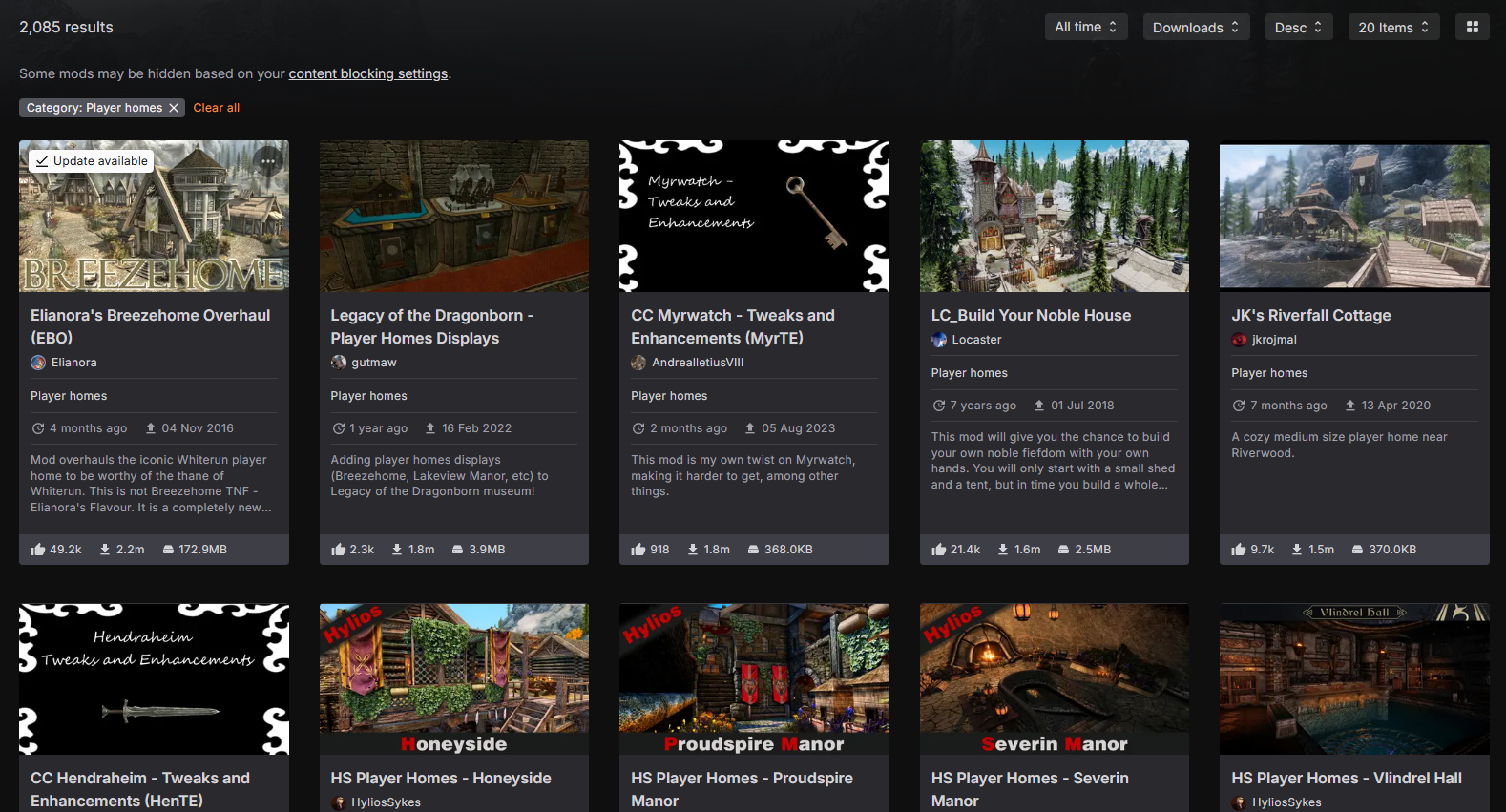Image resolution: width=1506 pixels, height=812 pixels.
Task: Clear all active filters
Action: [x=217, y=108]
